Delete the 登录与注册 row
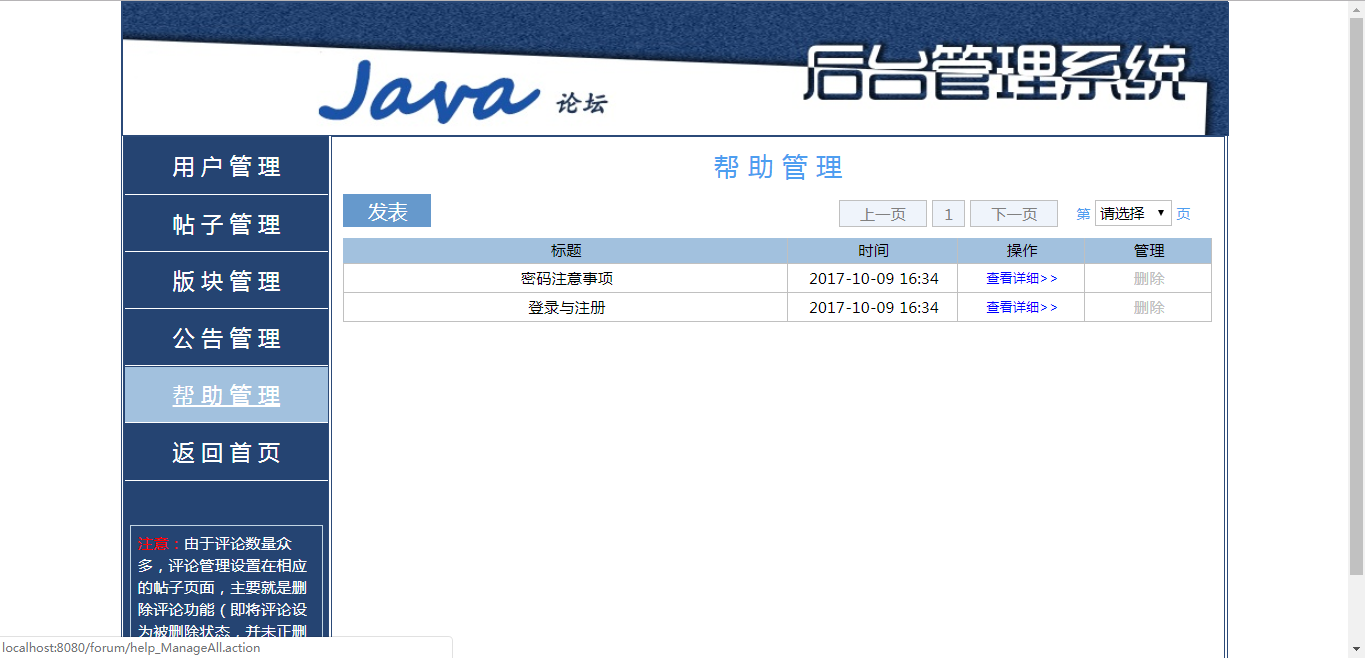 tap(1149, 307)
